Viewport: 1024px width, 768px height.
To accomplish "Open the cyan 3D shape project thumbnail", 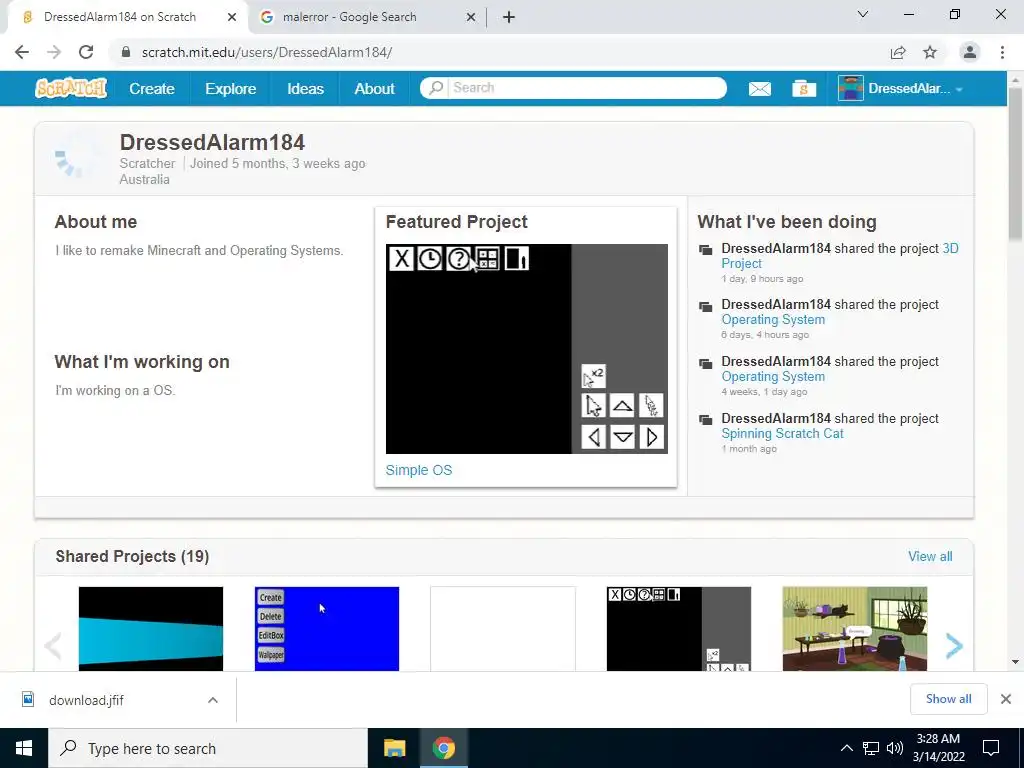I will 151,628.
